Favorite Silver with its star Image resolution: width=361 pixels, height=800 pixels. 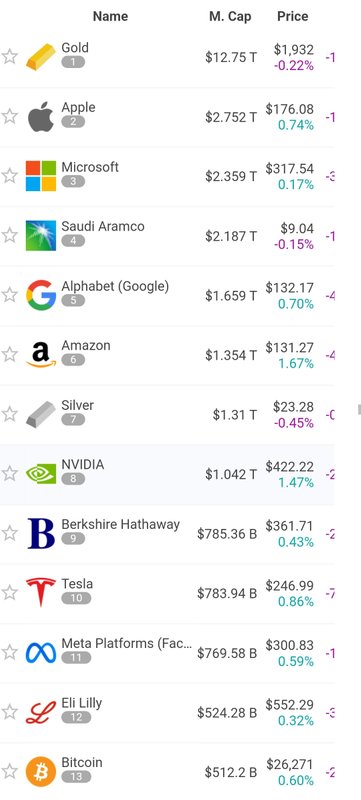10,414
